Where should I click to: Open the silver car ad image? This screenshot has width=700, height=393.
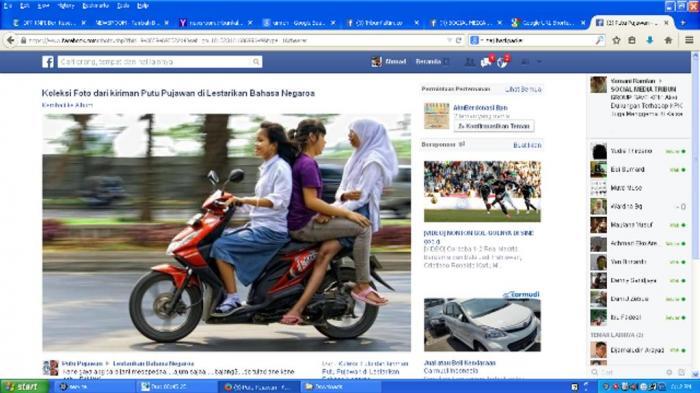(482, 325)
